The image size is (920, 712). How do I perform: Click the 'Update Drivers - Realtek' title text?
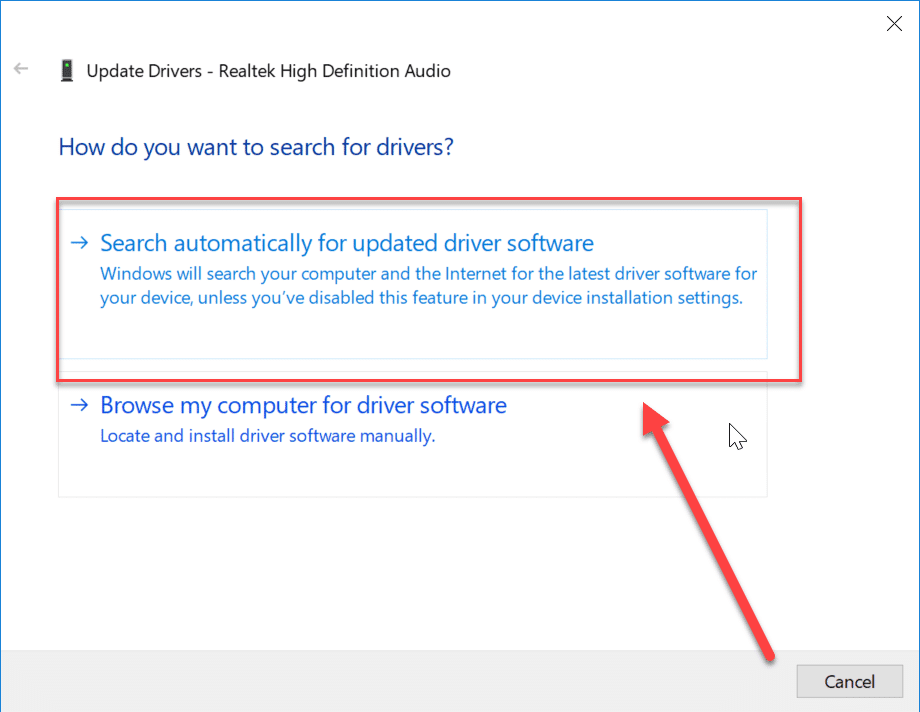pos(268,71)
